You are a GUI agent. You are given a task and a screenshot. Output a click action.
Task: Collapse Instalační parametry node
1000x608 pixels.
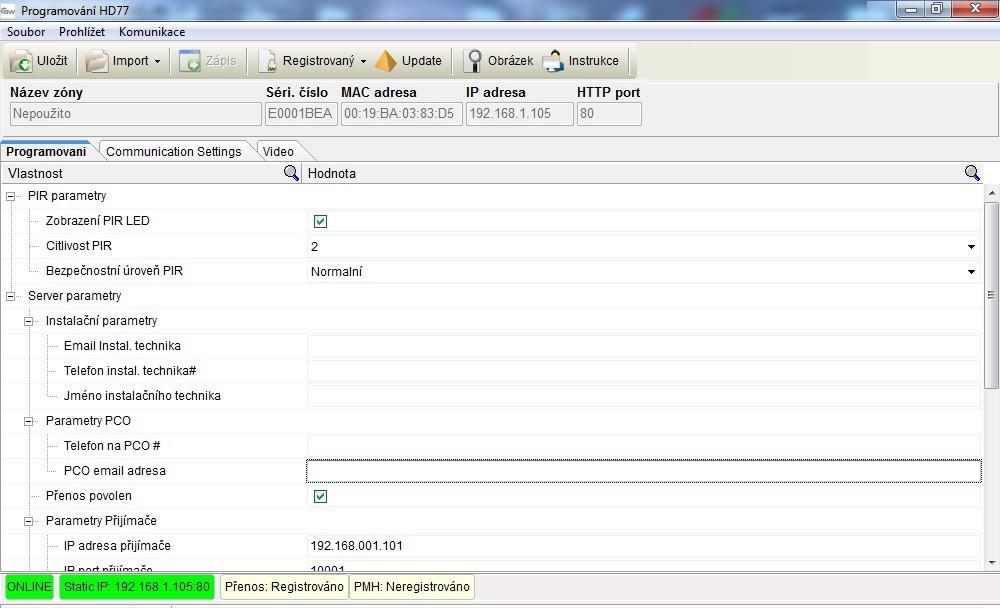[28, 322]
